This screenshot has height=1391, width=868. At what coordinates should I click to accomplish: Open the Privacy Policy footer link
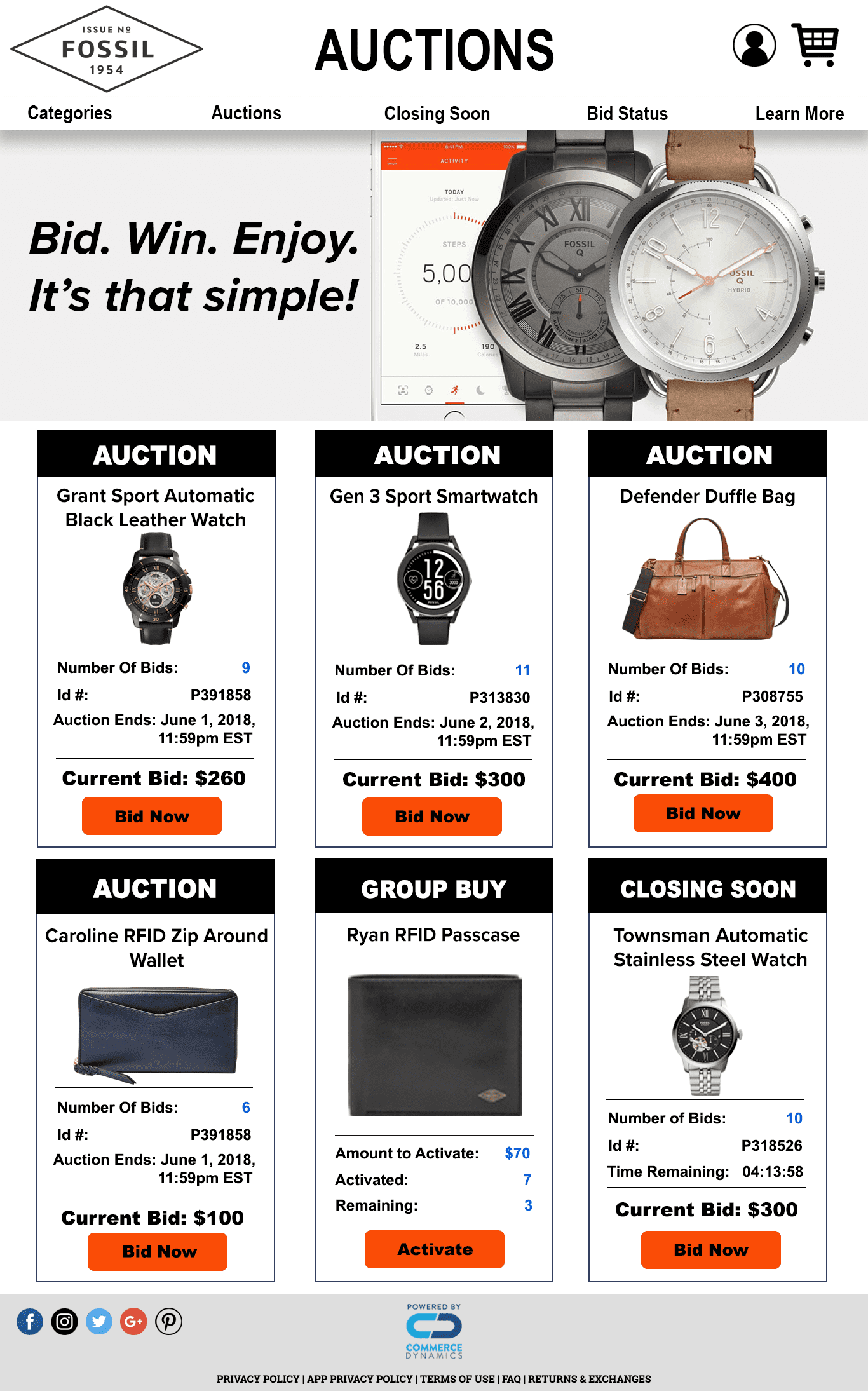tap(258, 1379)
